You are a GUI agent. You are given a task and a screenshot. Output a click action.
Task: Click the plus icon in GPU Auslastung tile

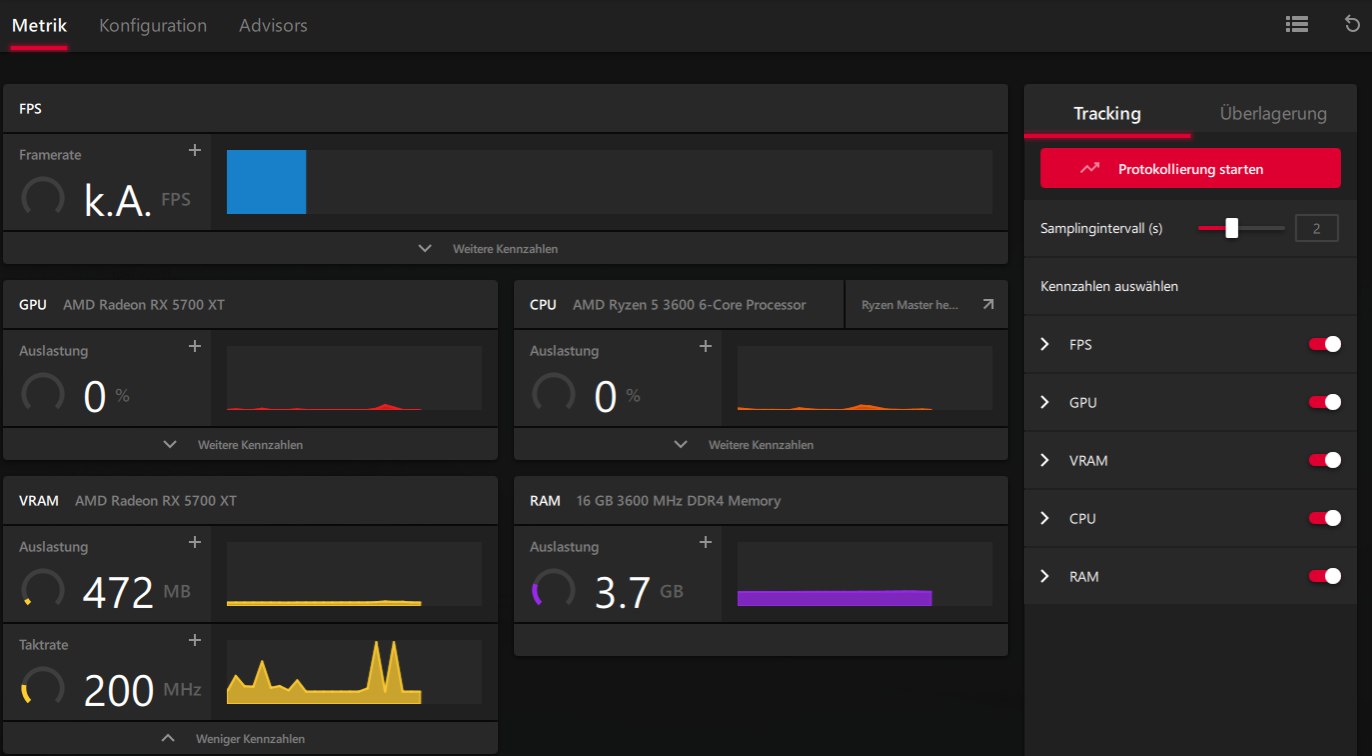(195, 346)
